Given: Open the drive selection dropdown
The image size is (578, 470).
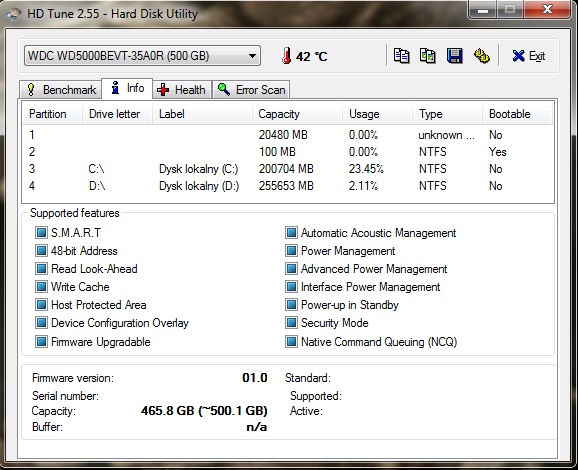Looking at the screenshot, I should point(142,56).
